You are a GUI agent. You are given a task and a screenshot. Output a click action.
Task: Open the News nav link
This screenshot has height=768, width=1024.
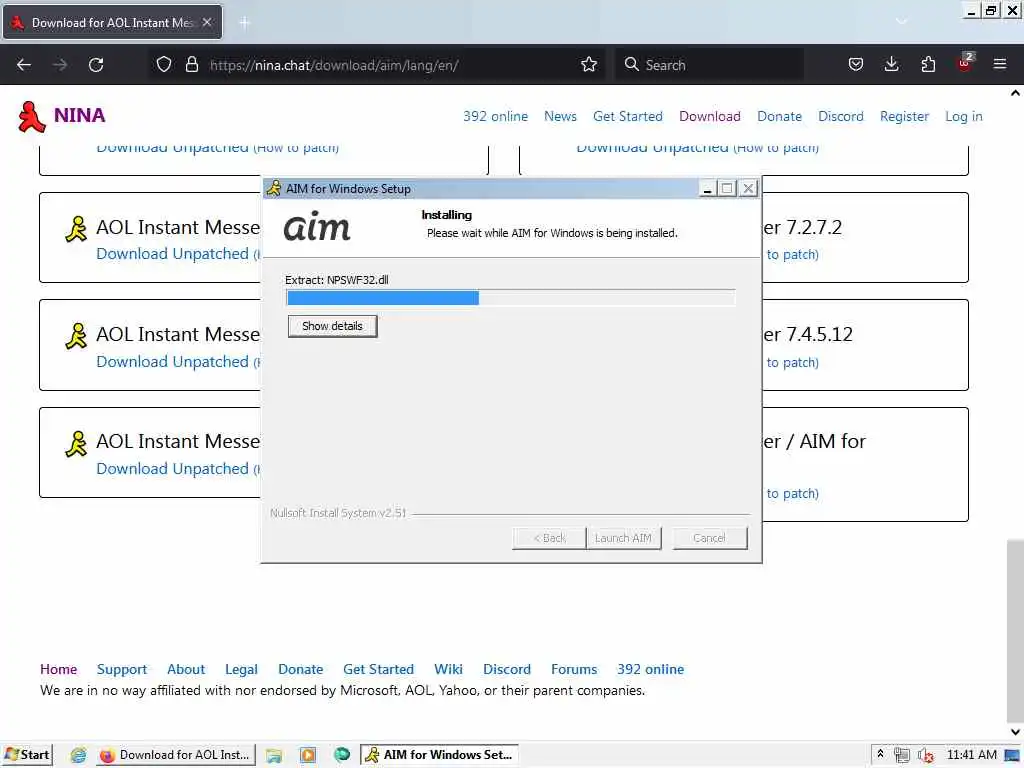click(560, 116)
